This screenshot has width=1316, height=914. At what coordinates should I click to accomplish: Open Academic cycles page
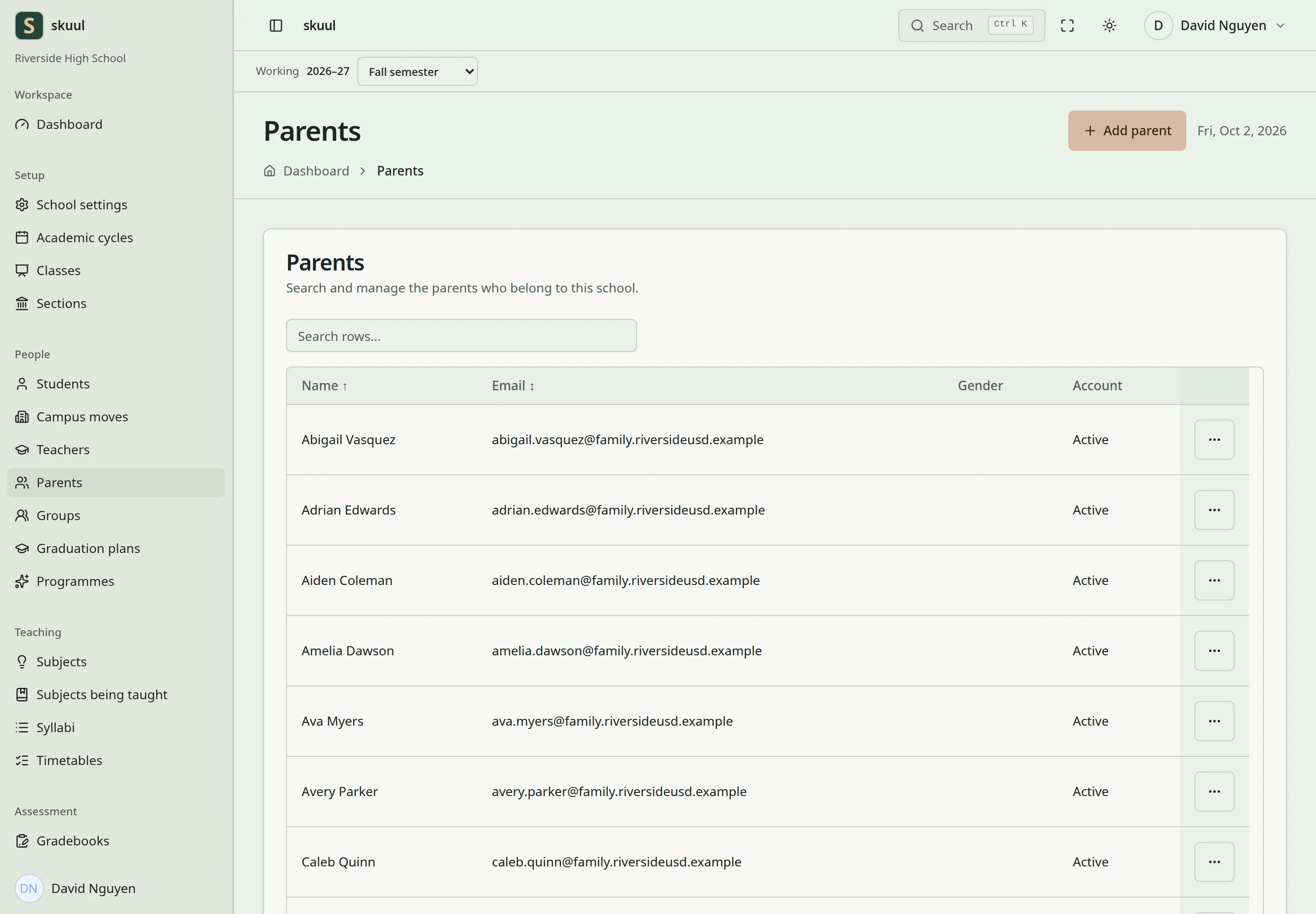pos(116,238)
